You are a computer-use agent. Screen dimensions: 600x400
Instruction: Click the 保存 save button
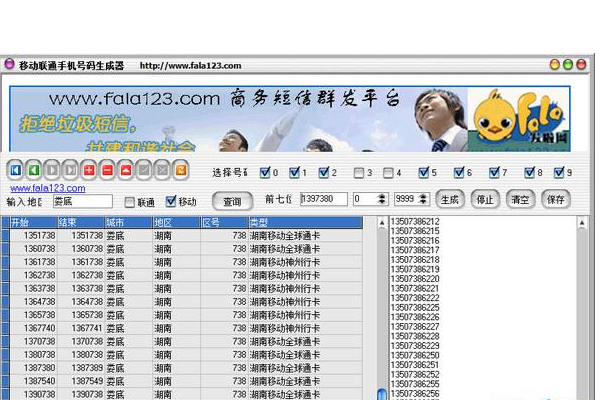556,199
